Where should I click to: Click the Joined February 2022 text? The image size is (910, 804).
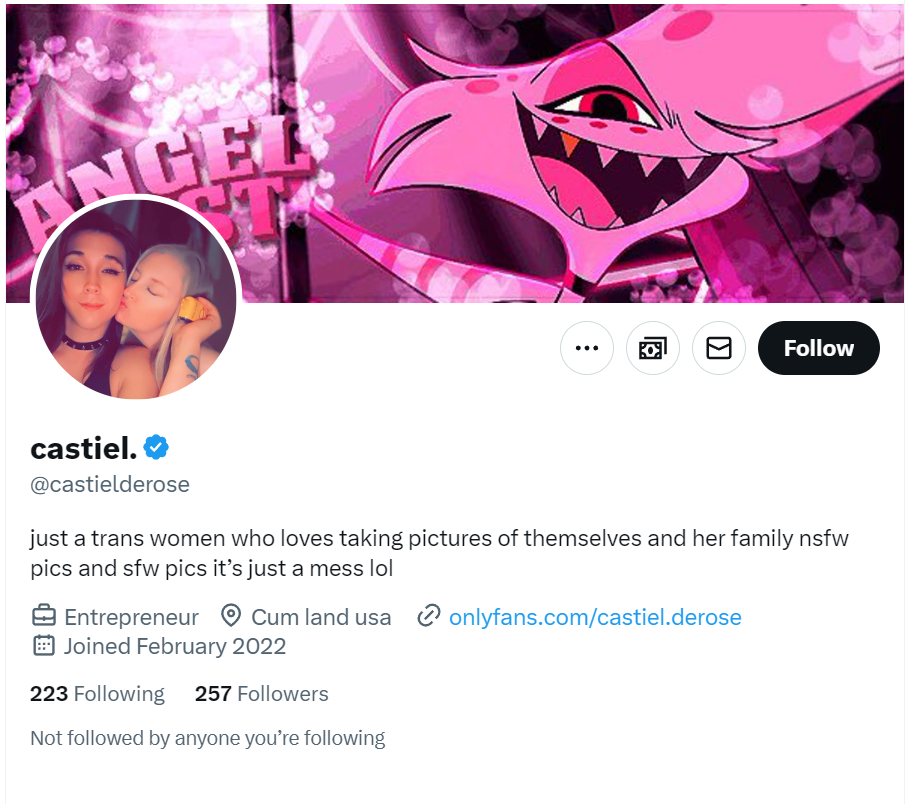(175, 646)
